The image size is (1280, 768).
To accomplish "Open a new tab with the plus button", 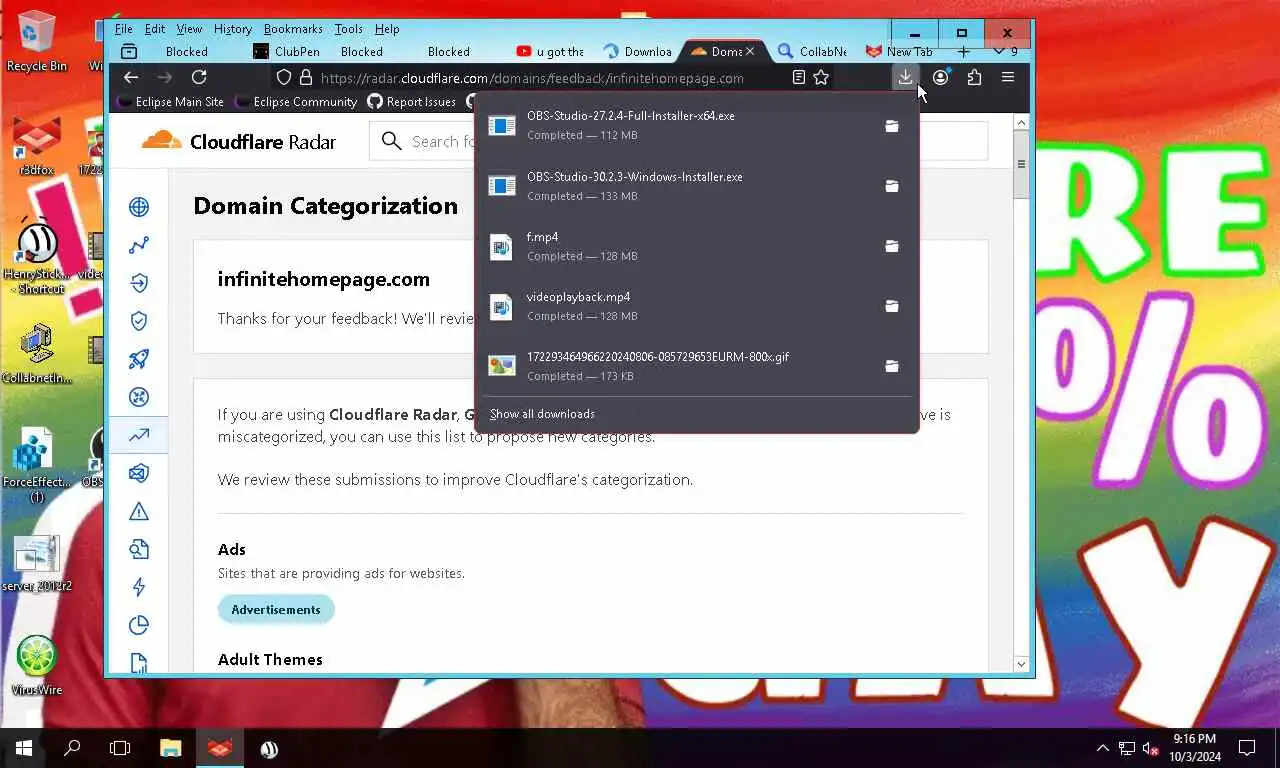I will tap(963, 51).
